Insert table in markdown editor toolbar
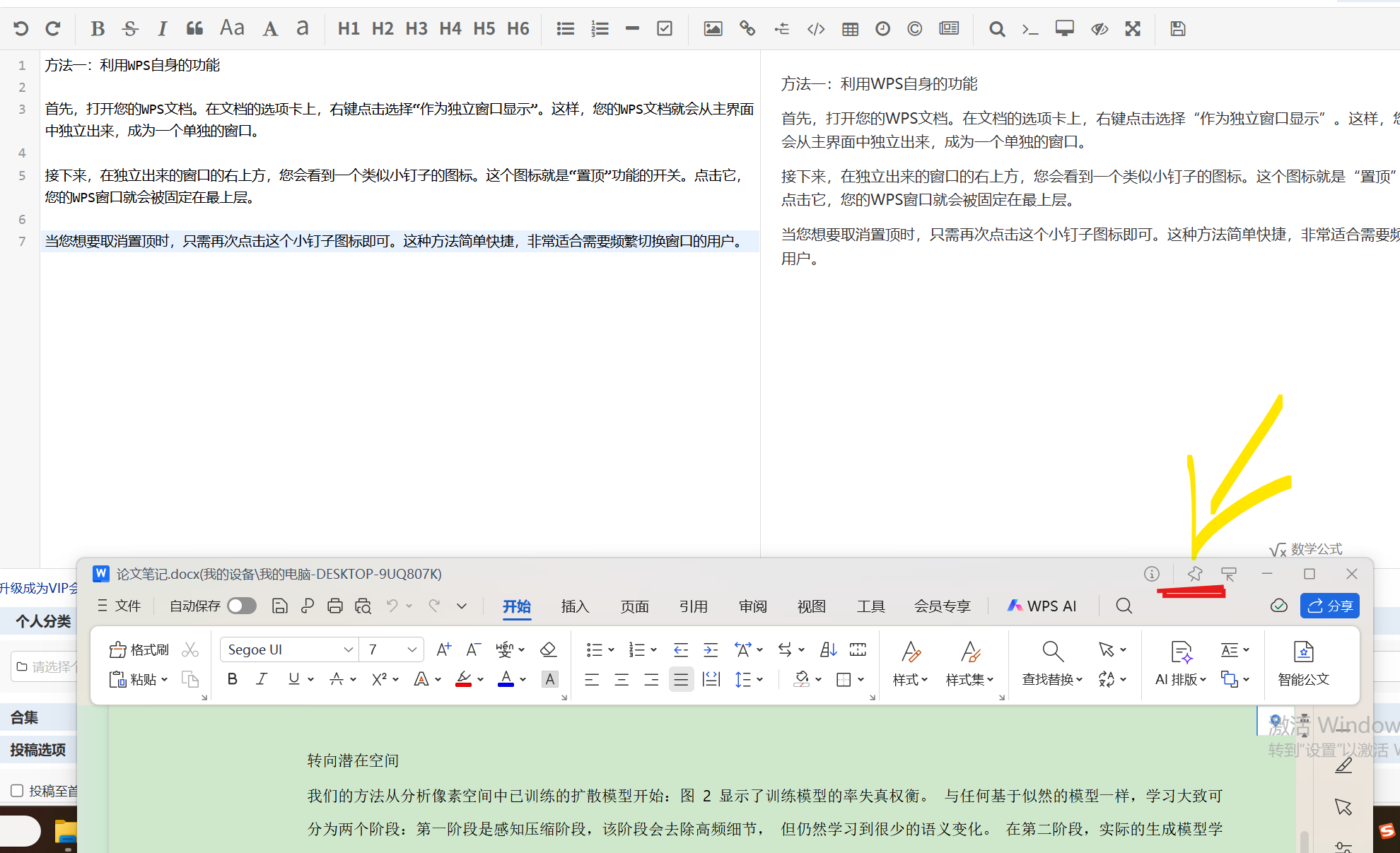1400x853 pixels. pyautogui.click(x=850, y=29)
